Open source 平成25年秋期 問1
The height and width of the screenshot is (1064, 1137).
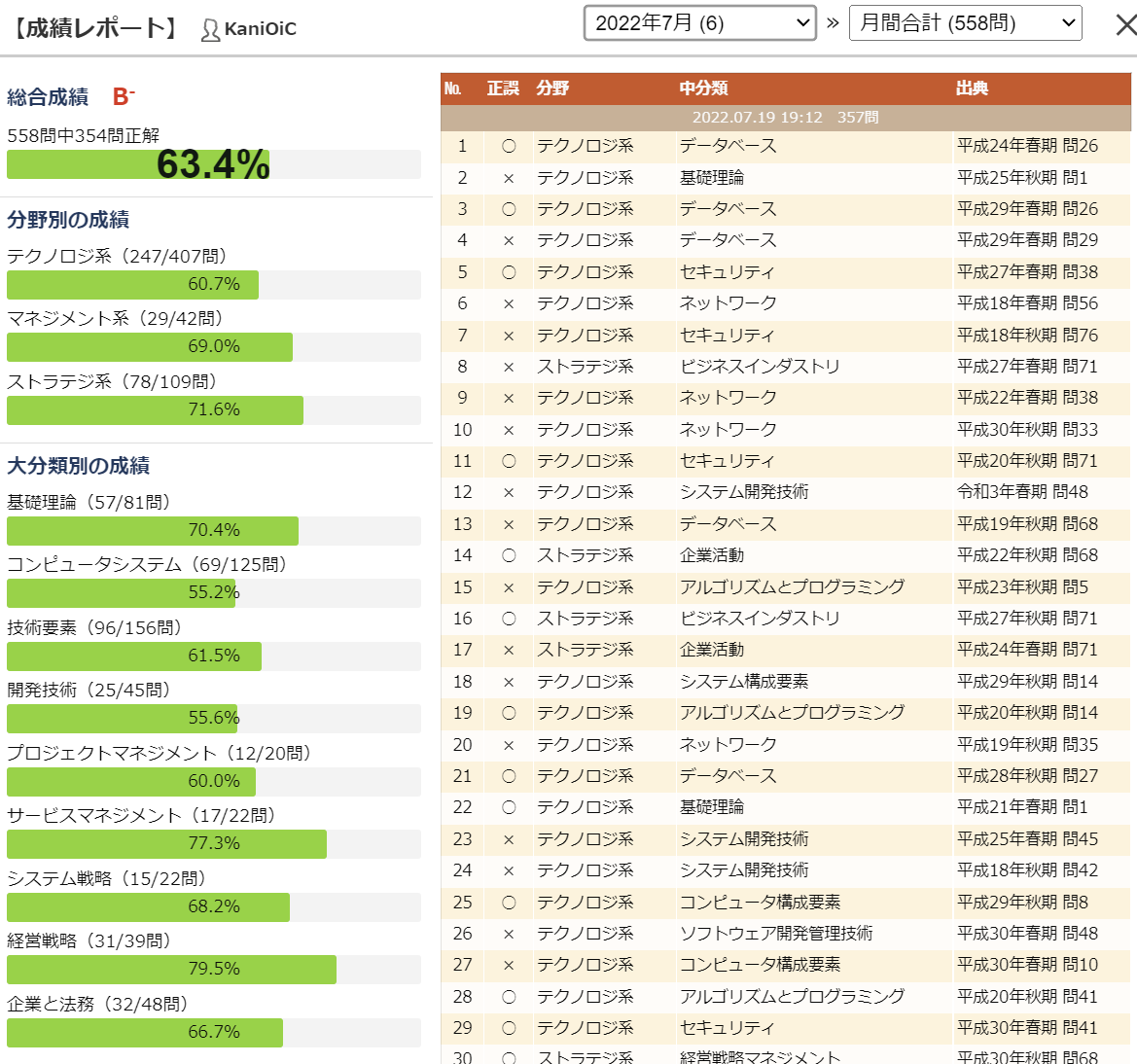1022,178
